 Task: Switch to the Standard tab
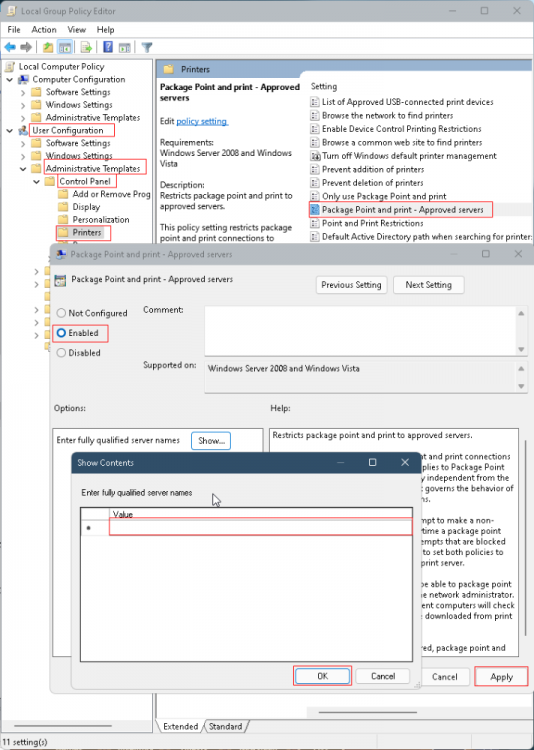tap(225, 726)
